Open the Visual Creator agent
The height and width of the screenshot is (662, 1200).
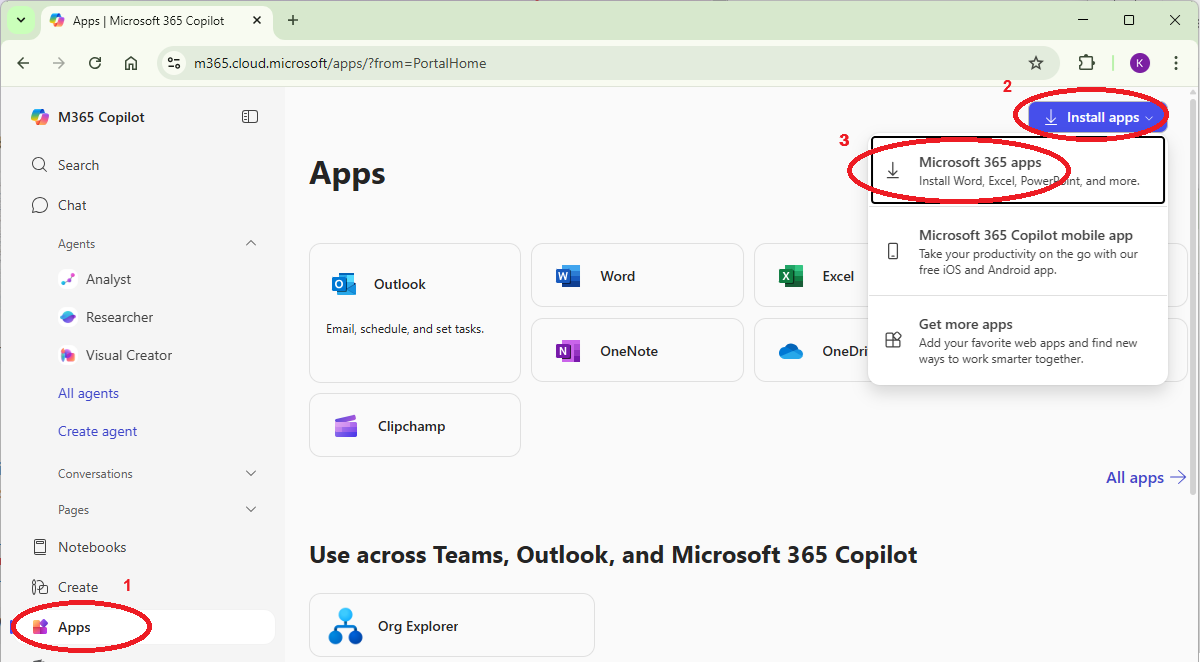coord(129,355)
